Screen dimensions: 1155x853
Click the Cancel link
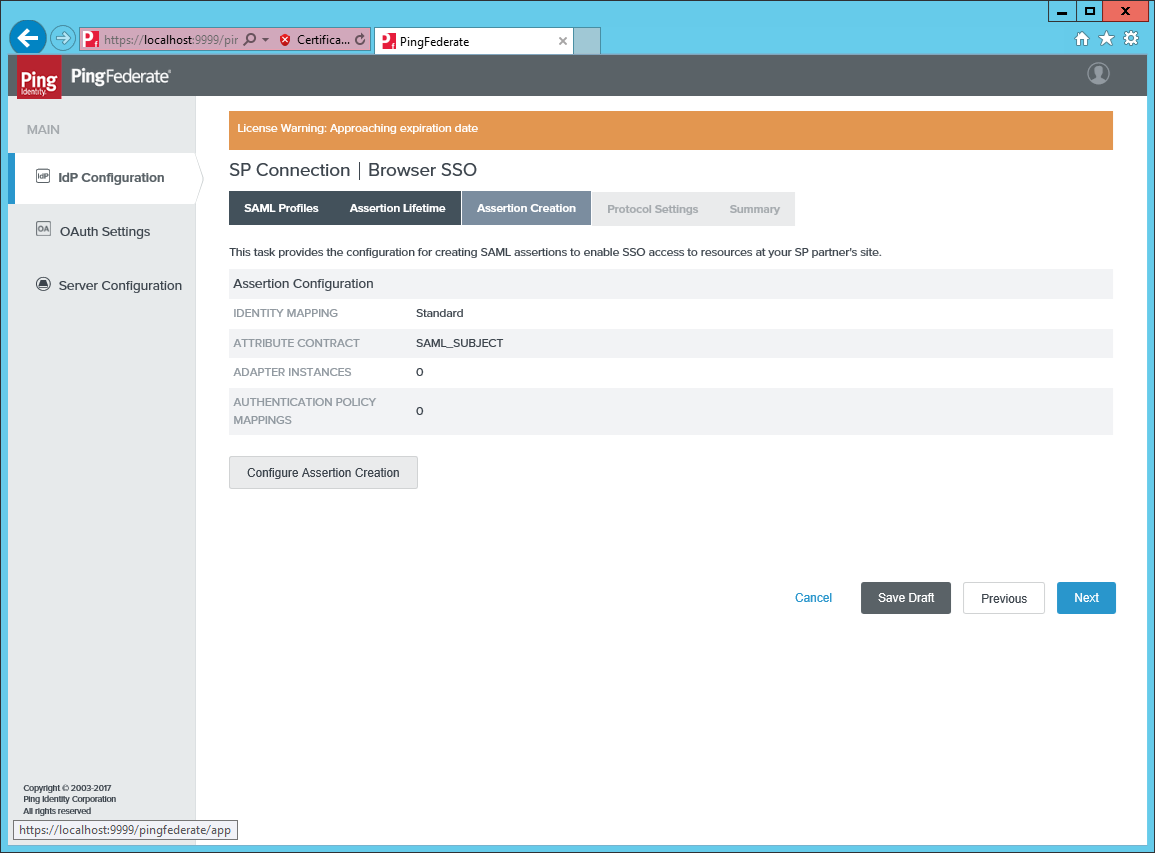[813, 598]
